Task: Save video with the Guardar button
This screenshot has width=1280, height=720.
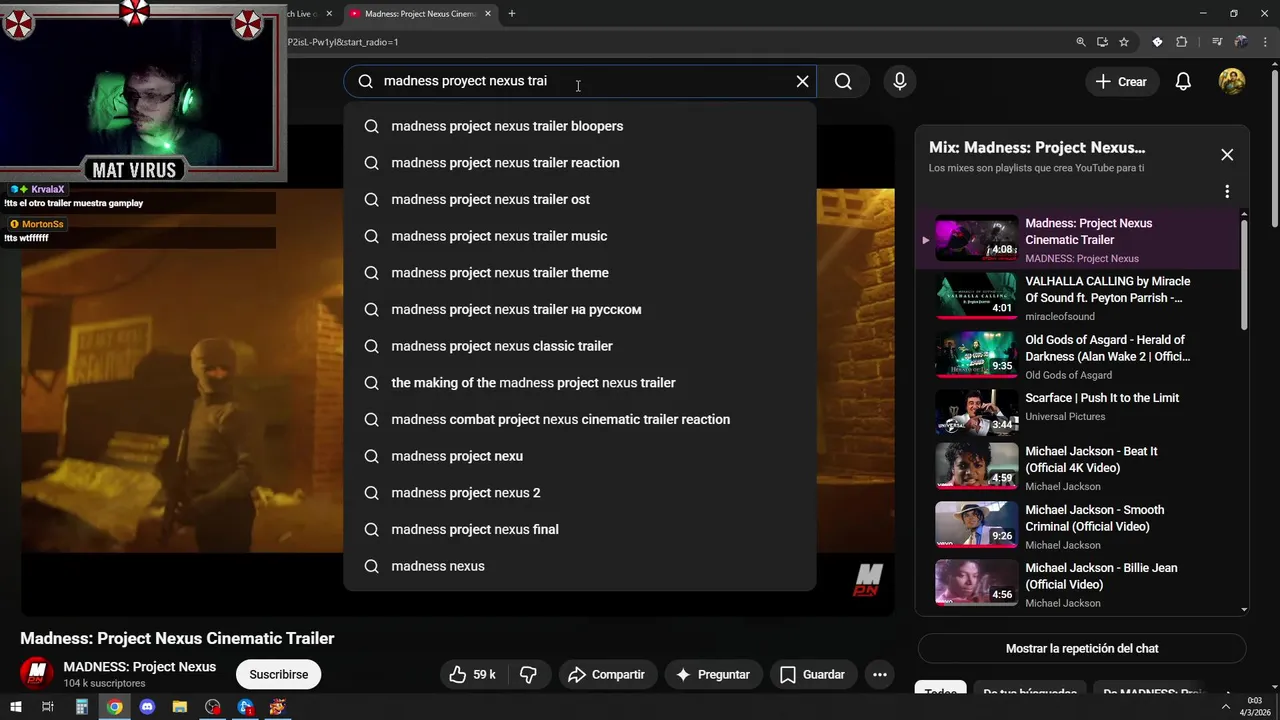Action: pyautogui.click(x=813, y=675)
